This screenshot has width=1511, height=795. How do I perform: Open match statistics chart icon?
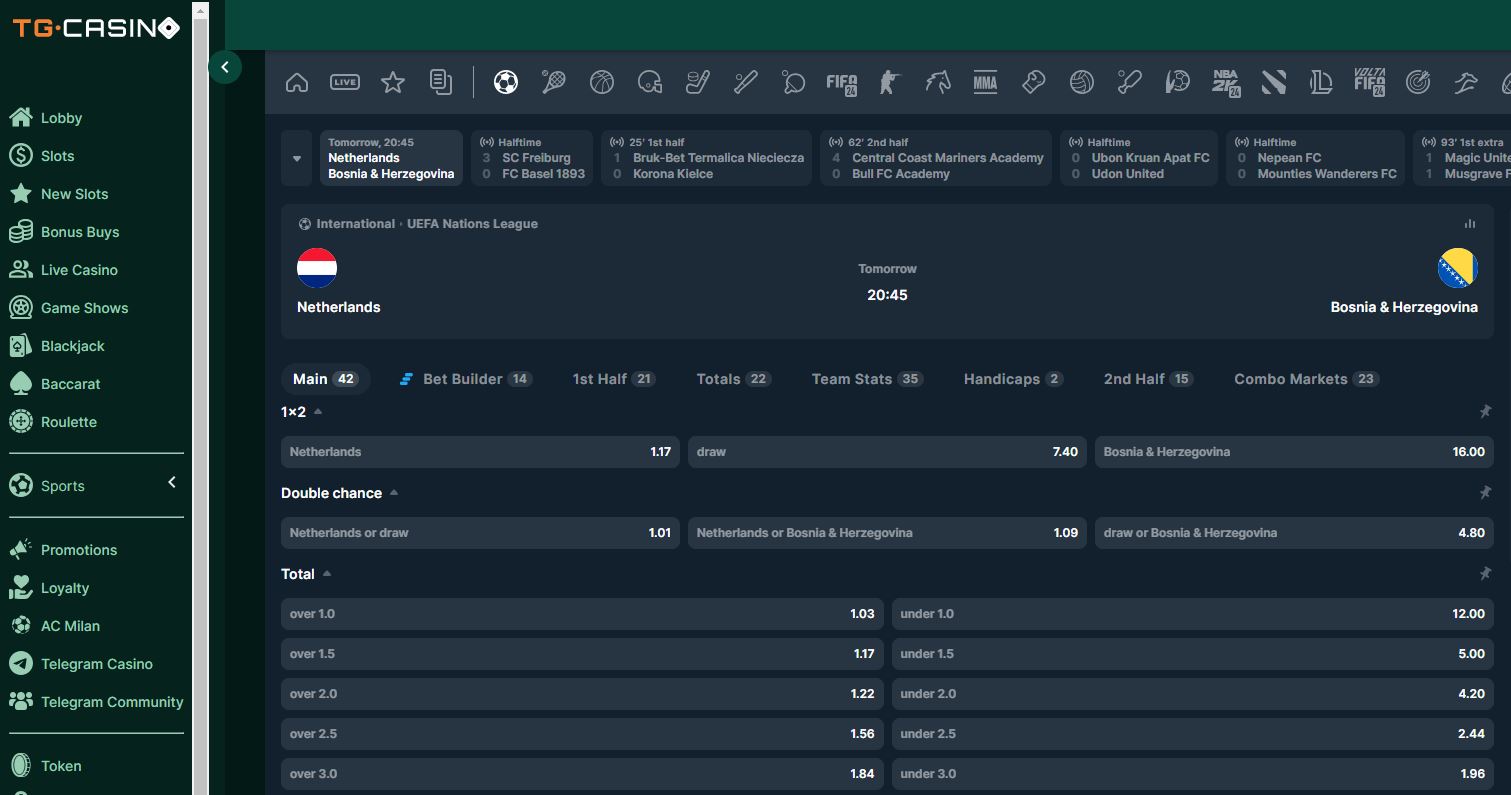point(1470,224)
